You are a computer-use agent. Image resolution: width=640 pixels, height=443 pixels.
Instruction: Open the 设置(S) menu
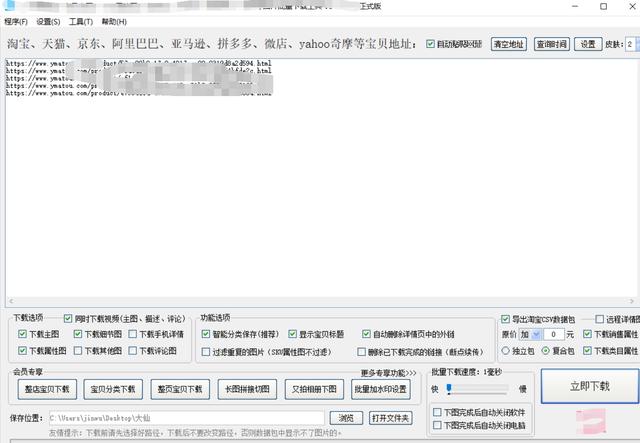48,22
